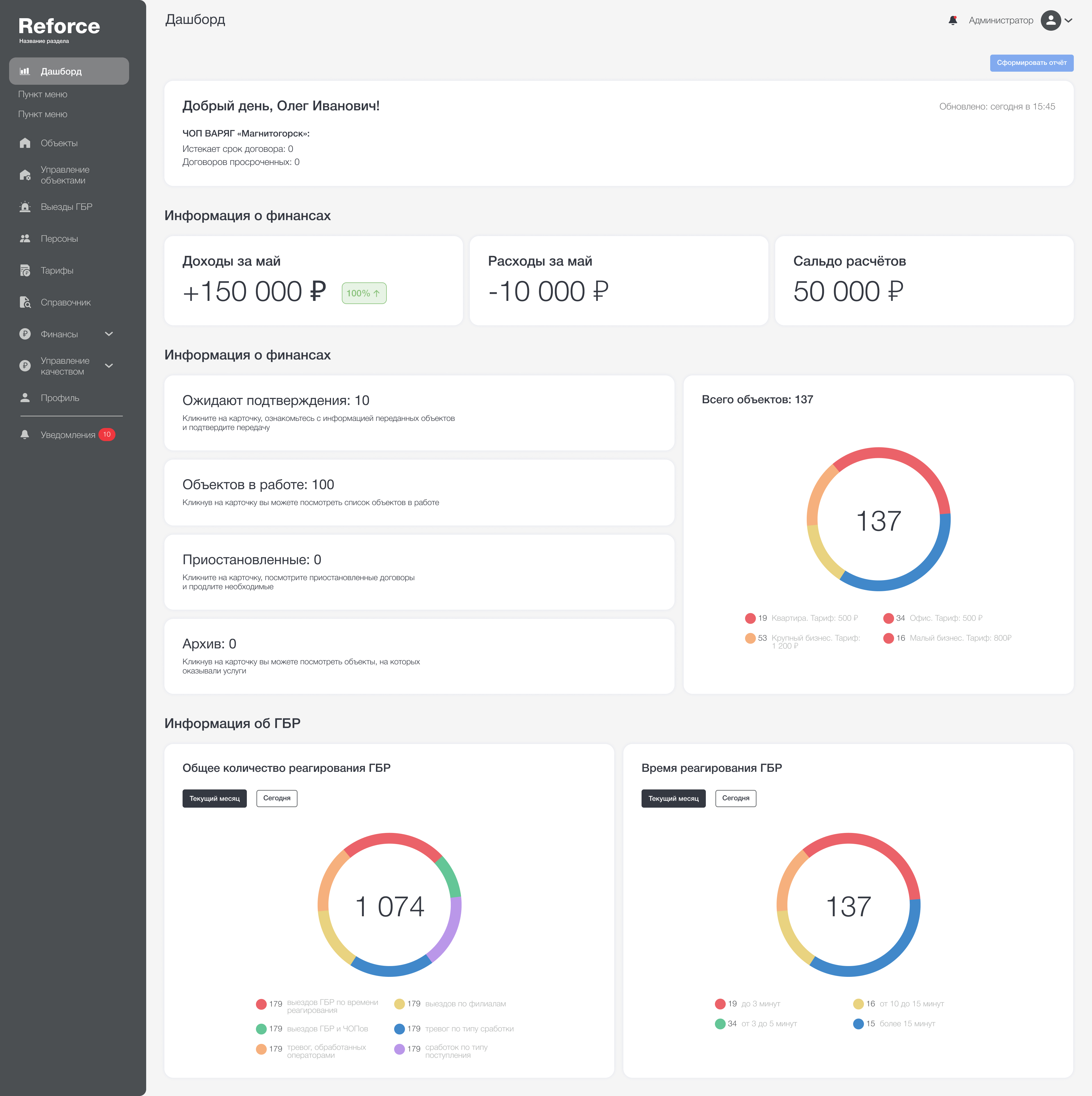Image resolution: width=1092 pixels, height=1096 pixels.
Task: Click the administrator avatar icon
Action: tap(1050, 20)
